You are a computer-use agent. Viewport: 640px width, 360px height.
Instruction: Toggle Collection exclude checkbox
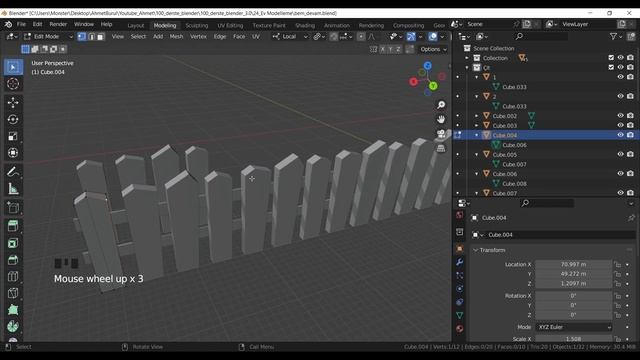tap(611, 58)
